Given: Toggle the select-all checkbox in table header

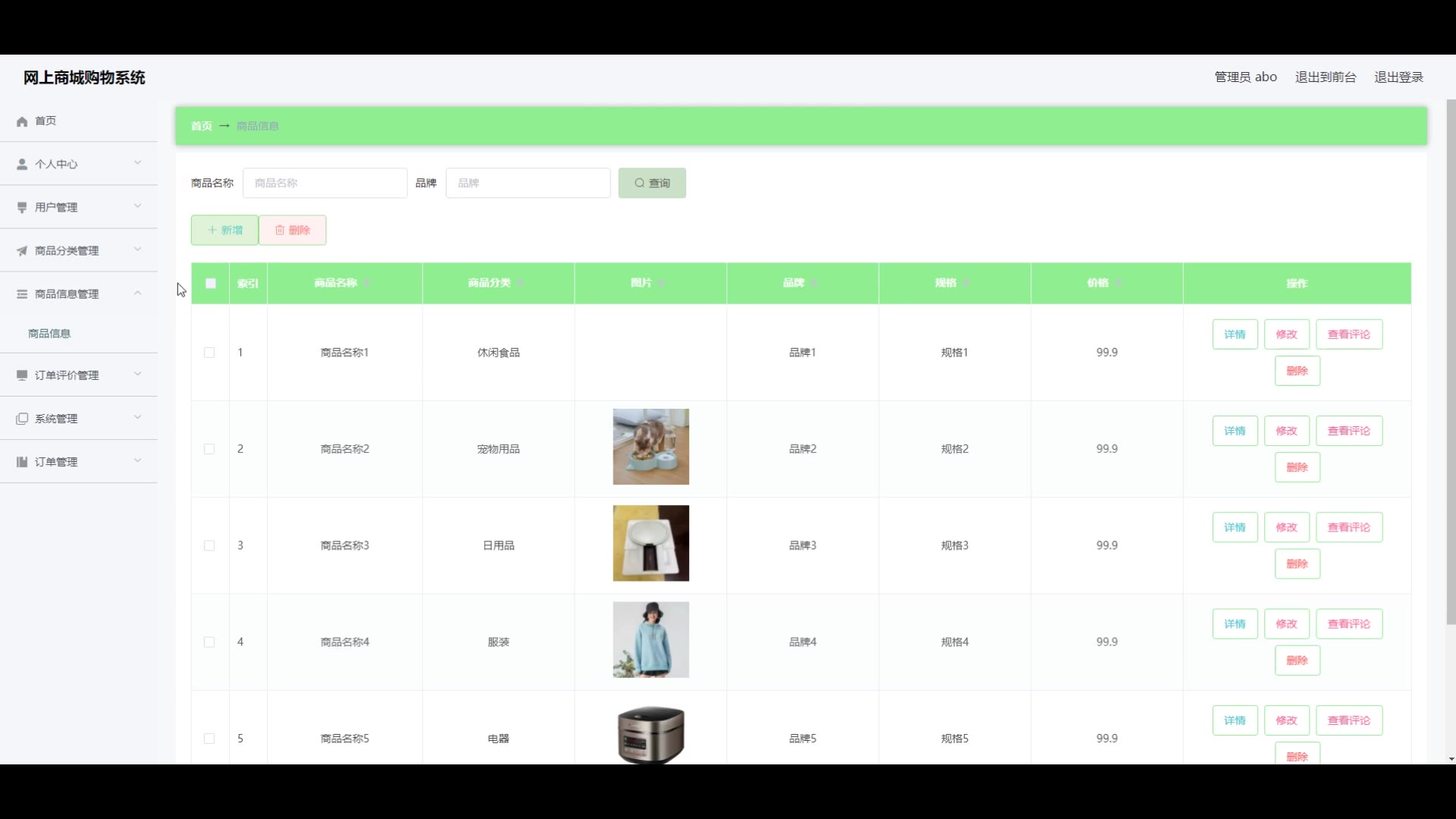Looking at the screenshot, I should (211, 284).
